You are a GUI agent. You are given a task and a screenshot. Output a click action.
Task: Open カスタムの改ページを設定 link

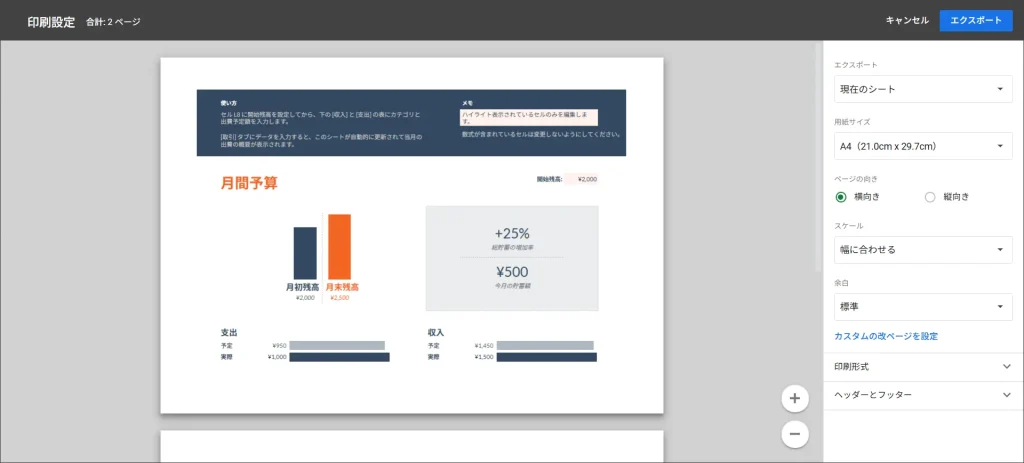pos(886,336)
